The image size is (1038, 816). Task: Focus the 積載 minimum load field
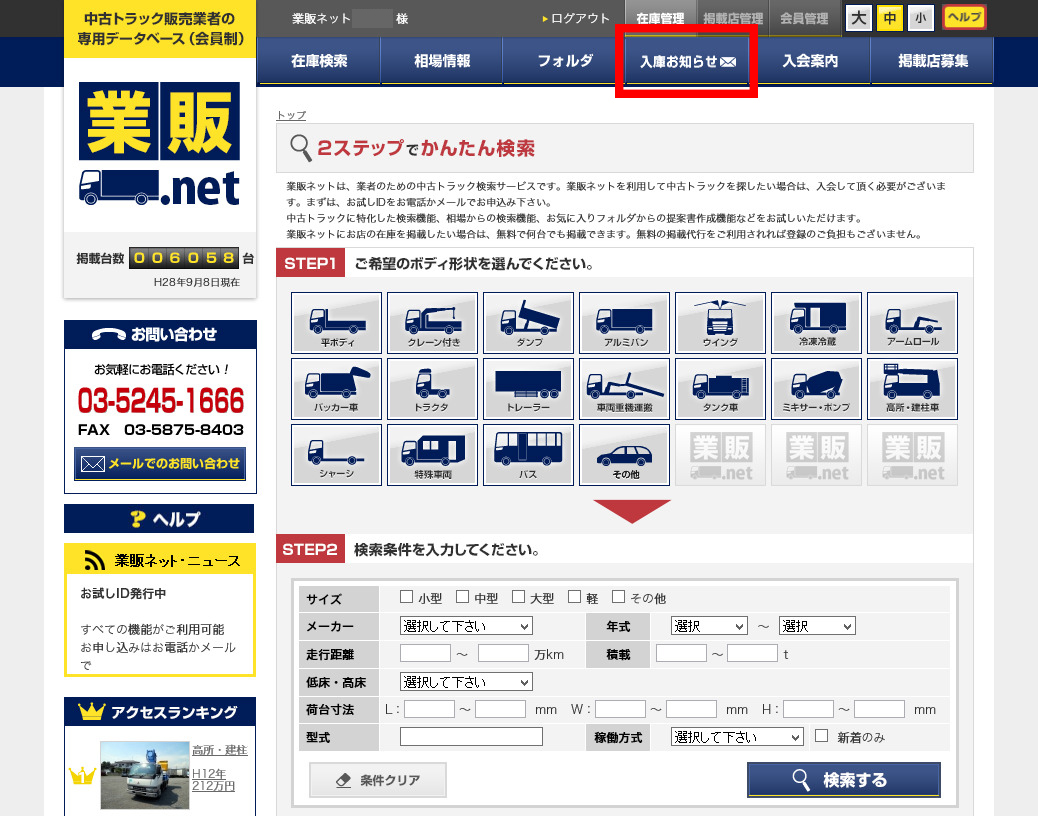coord(681,653)
